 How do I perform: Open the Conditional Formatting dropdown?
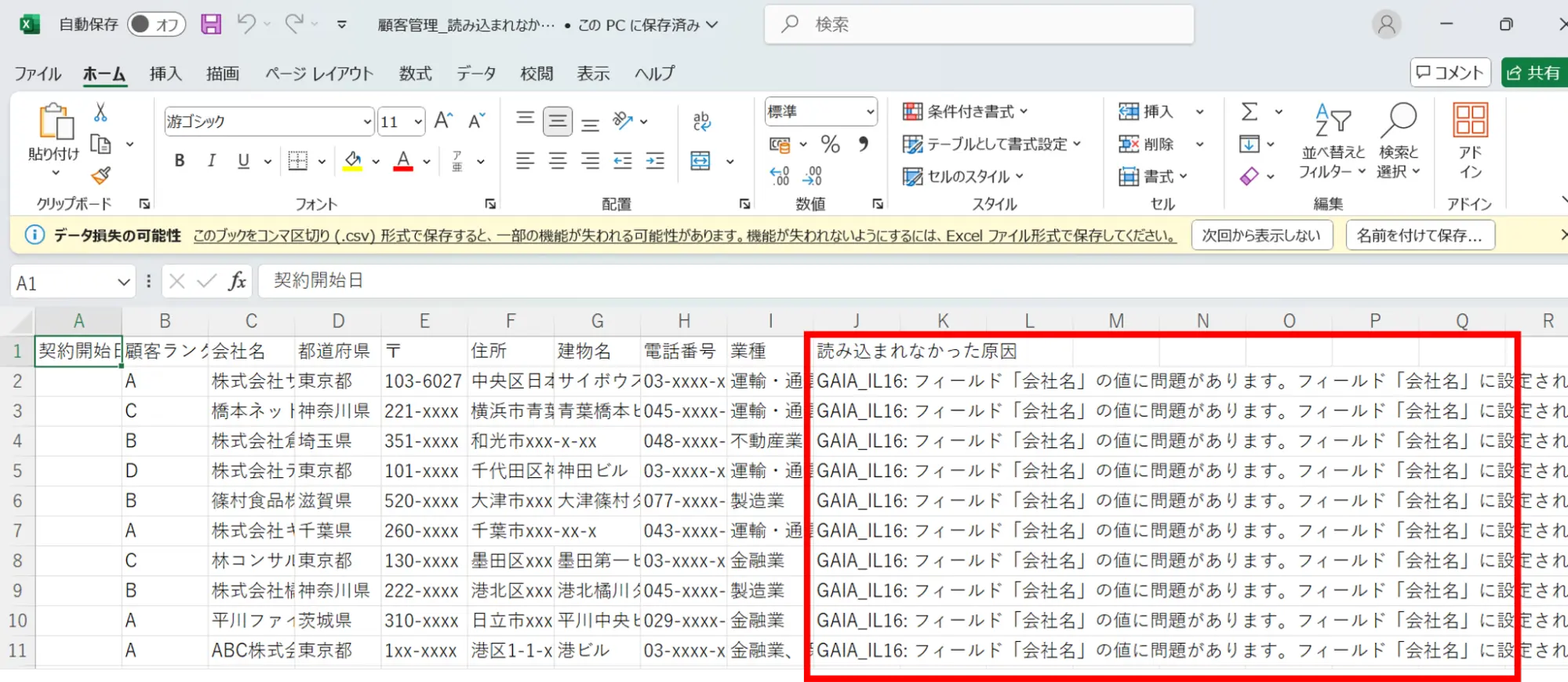click(966, 112)
